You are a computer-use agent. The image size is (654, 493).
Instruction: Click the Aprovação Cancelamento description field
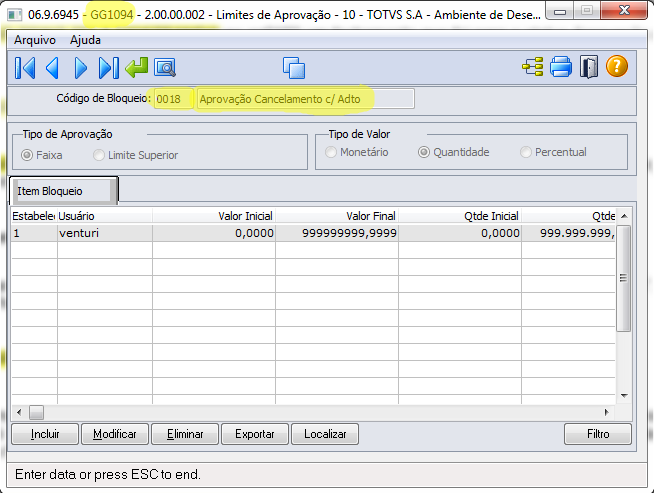[306, 99]
